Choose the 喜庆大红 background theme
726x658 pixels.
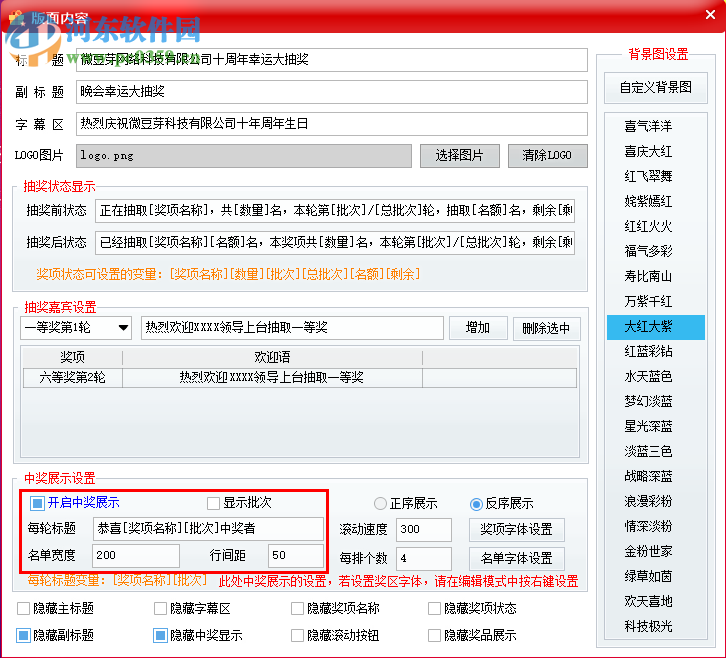(656, 151)
